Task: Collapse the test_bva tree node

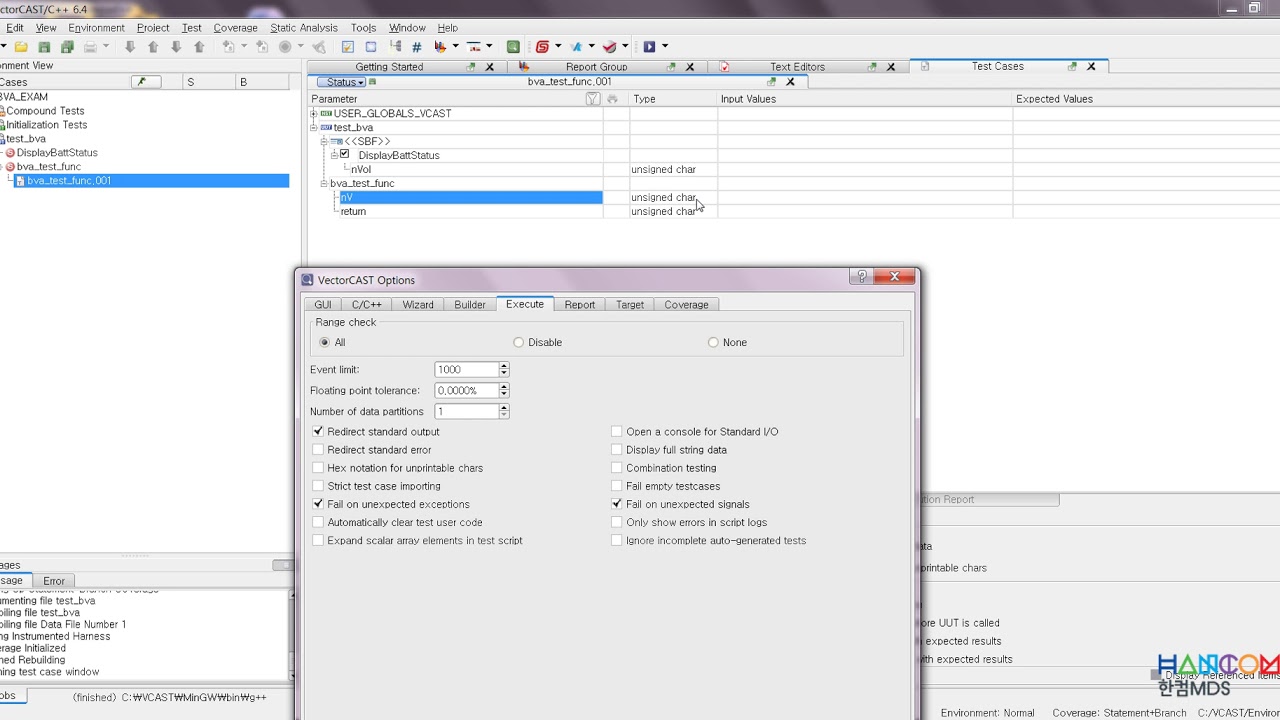Action: (x=314, y=127)
